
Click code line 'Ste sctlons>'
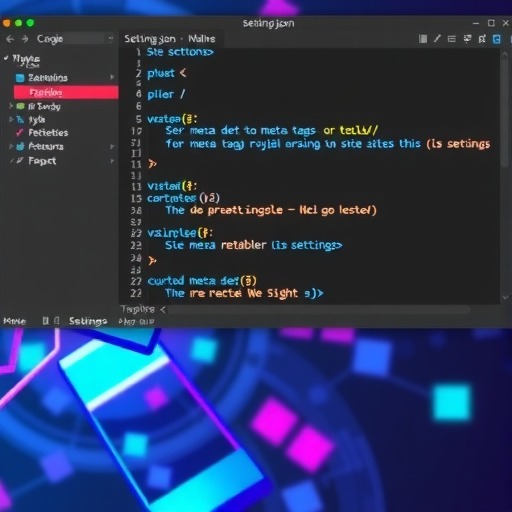pyautogui.click(x=180, y=52)
